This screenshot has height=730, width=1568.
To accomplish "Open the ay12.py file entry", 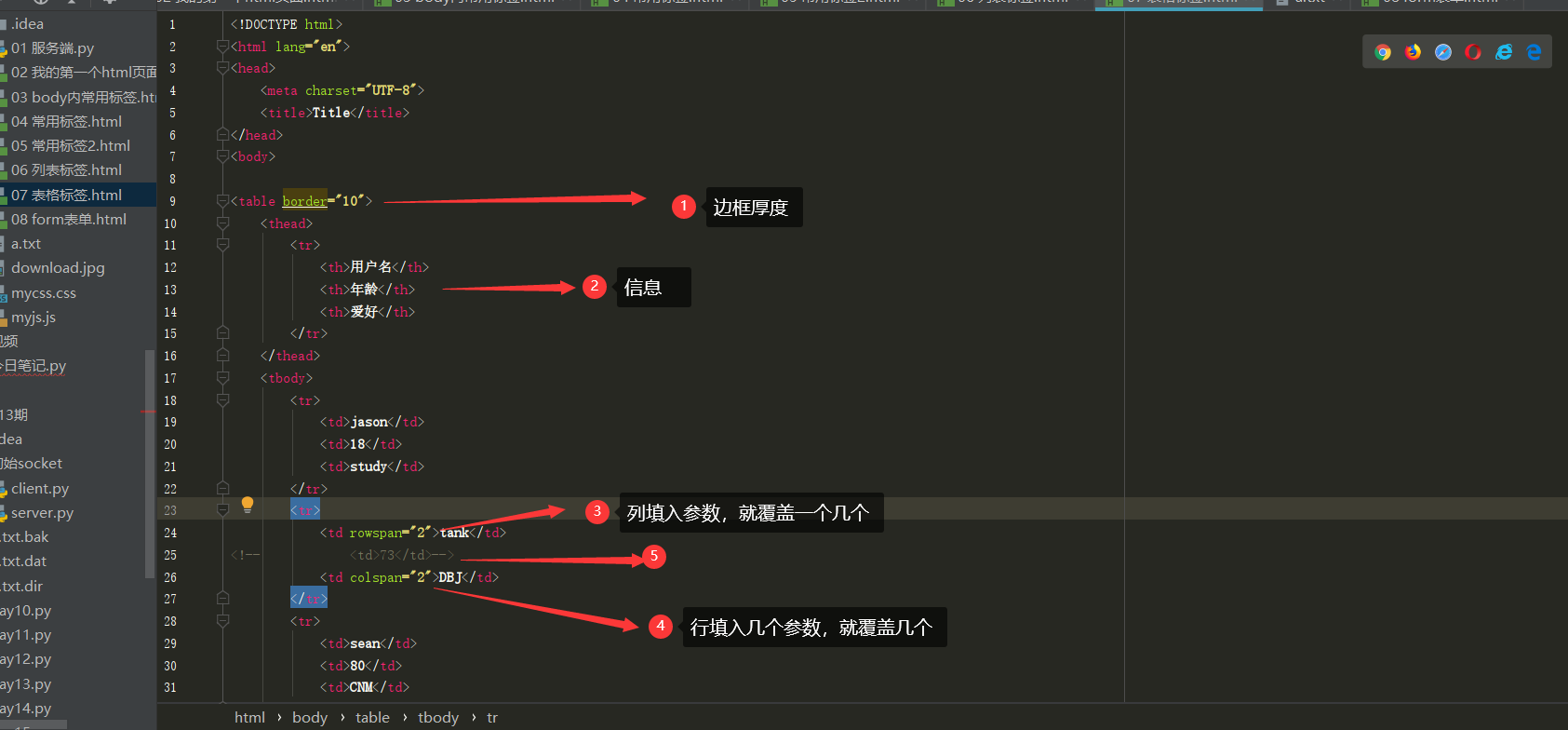I will tap(26, 659).
